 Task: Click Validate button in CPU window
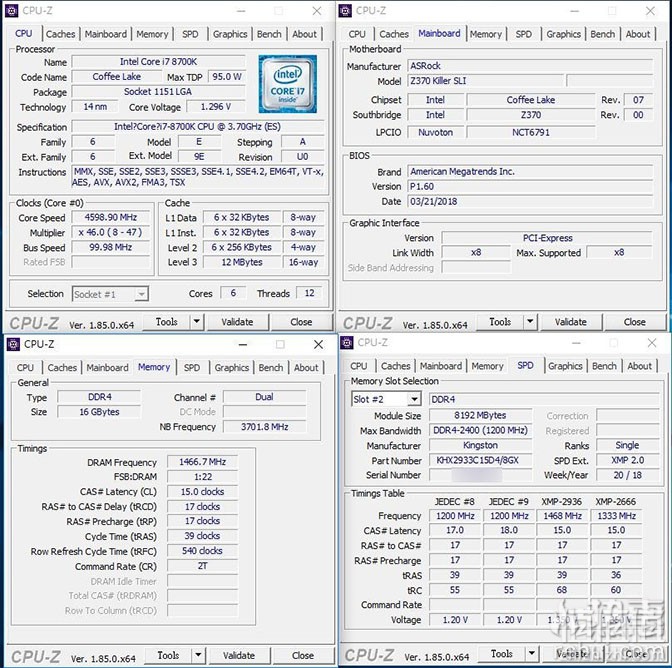(x=237, y=322)
